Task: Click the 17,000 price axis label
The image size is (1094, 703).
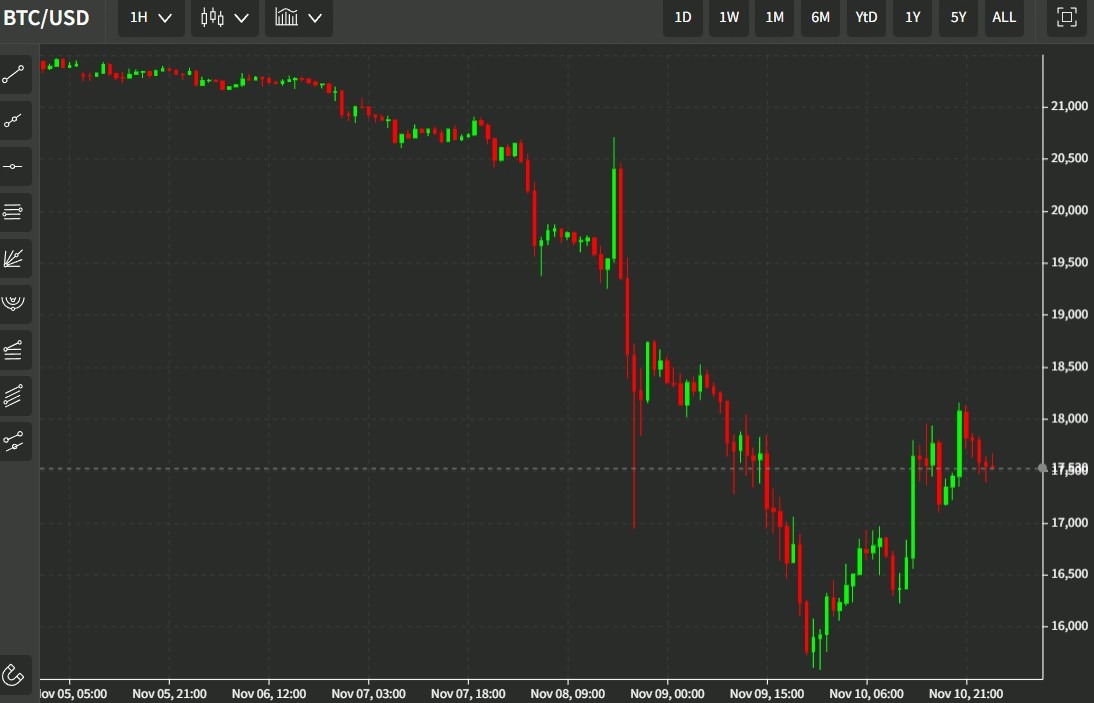Action: tap(1069, 522)
